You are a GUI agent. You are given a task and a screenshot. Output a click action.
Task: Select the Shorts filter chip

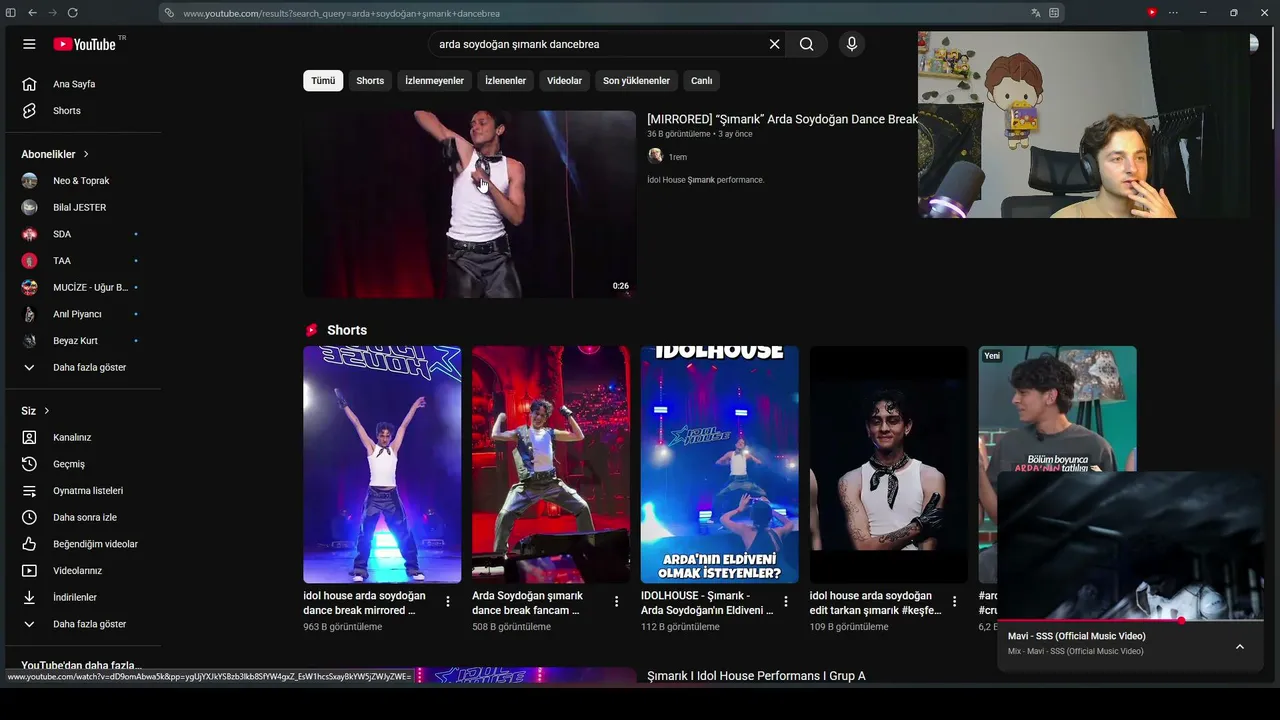click(370, 81)
